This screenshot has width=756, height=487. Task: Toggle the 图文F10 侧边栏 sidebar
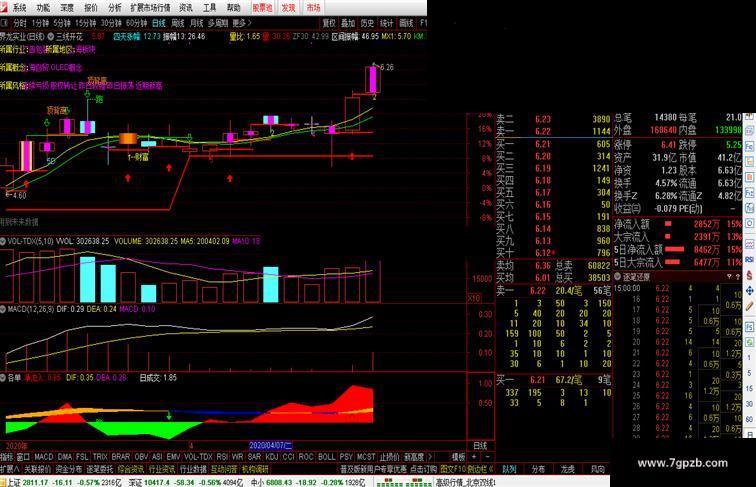click(467, 469)
